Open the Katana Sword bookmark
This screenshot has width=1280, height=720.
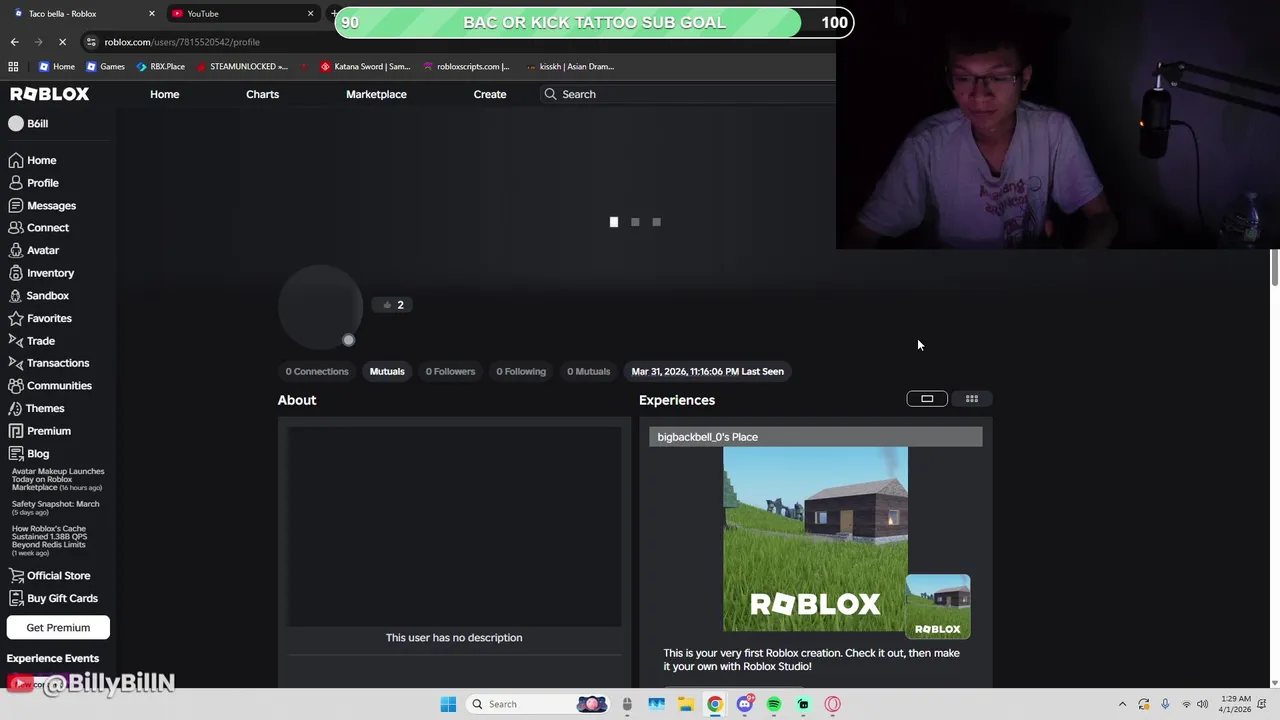(x=365, y=66)
